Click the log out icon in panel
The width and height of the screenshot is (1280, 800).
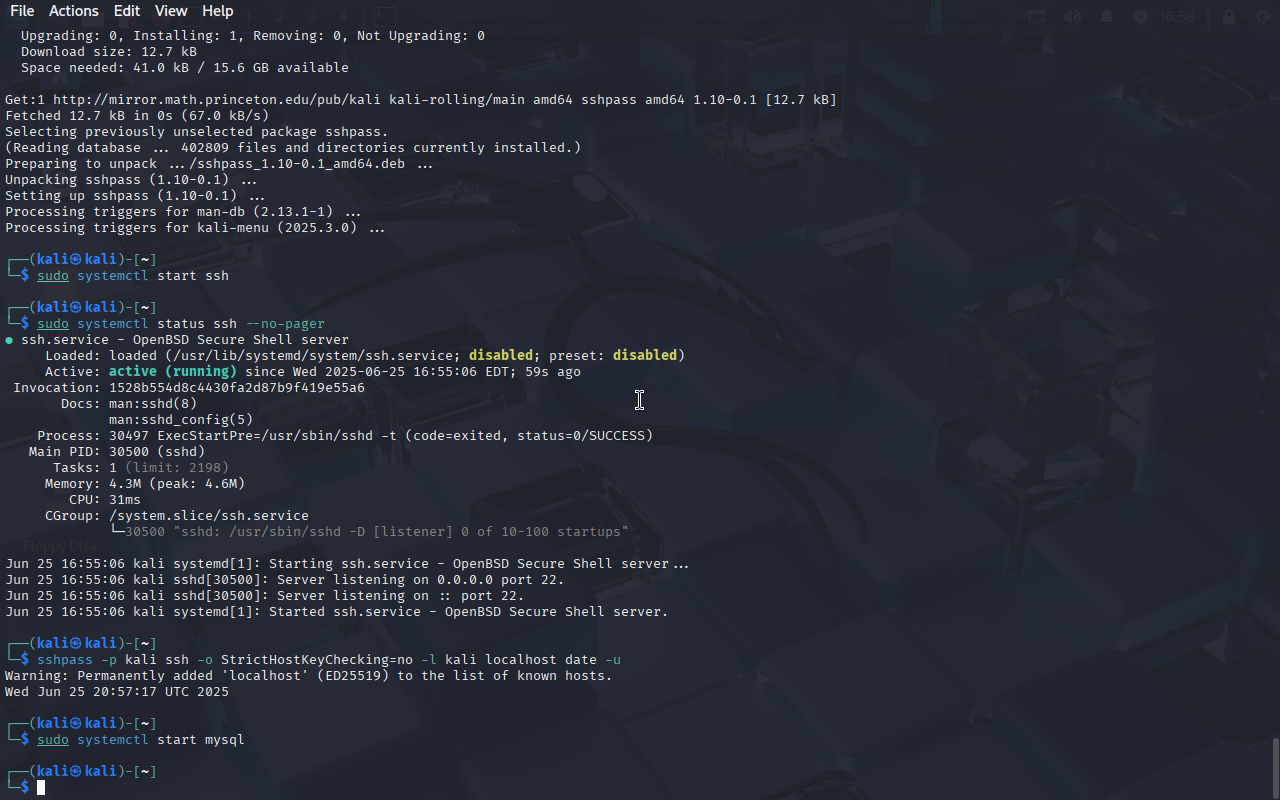(1262, 17)
